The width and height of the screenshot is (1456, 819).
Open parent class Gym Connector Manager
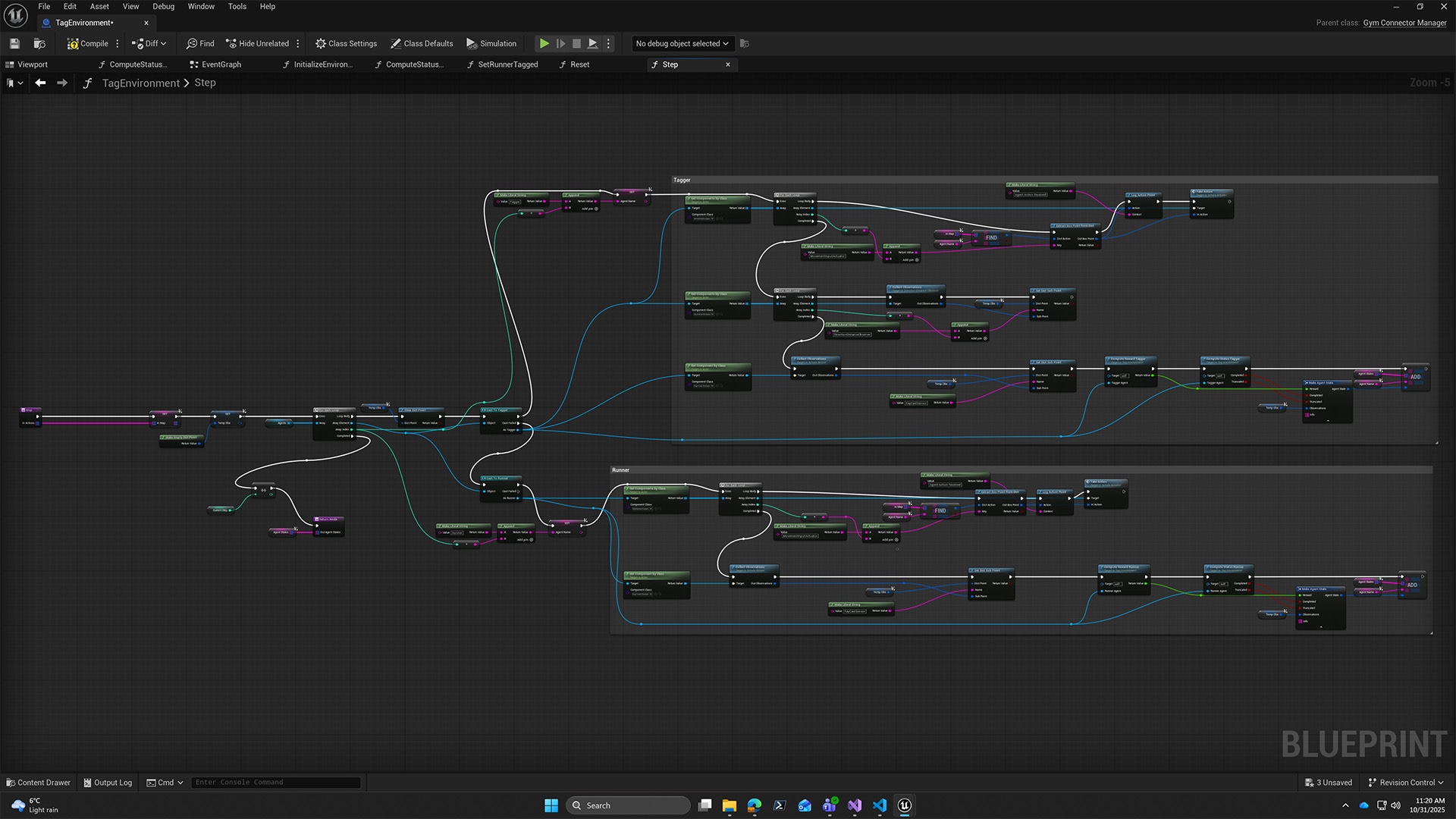click(x=1404, y=23)
